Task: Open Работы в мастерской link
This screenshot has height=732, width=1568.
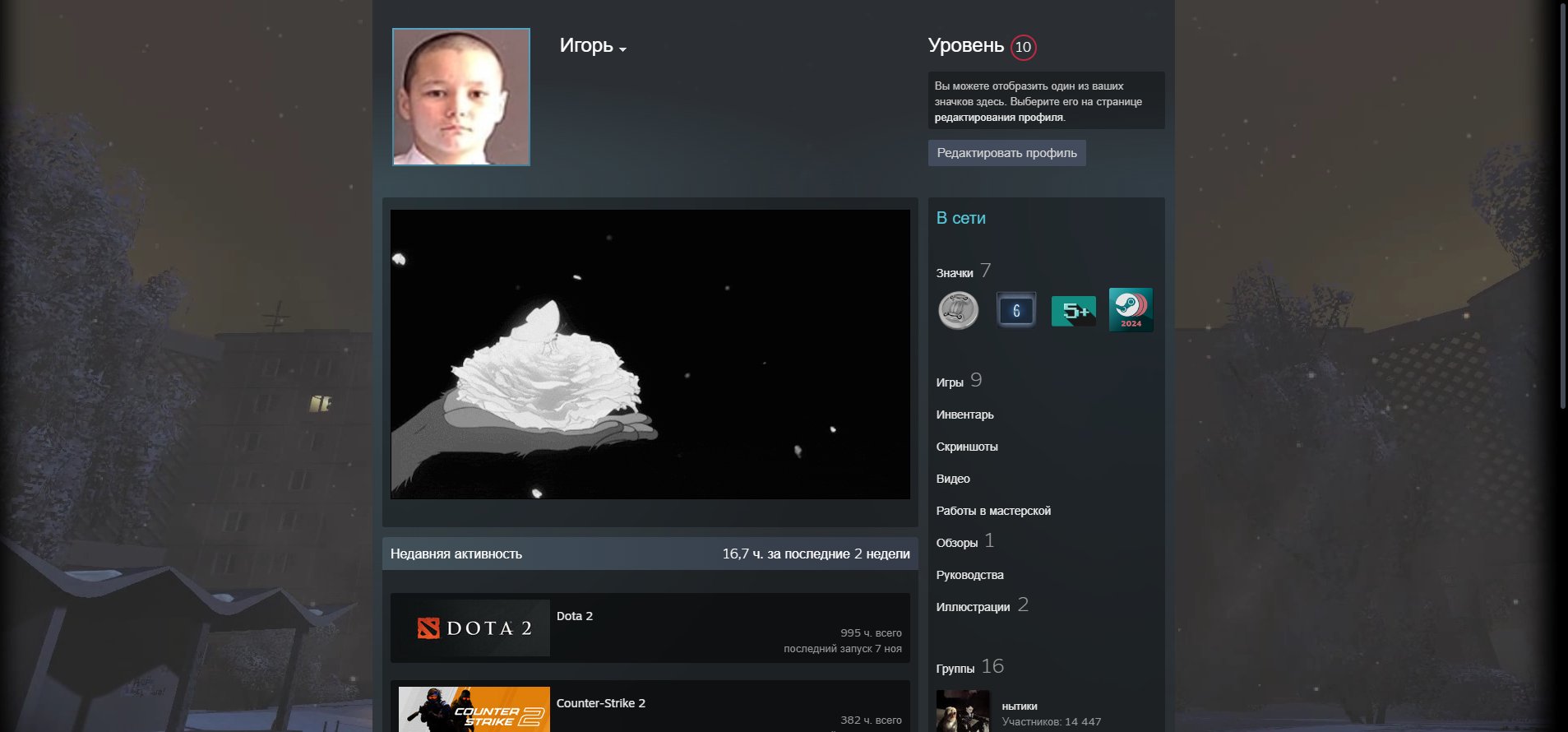Action: coord(993,511)
